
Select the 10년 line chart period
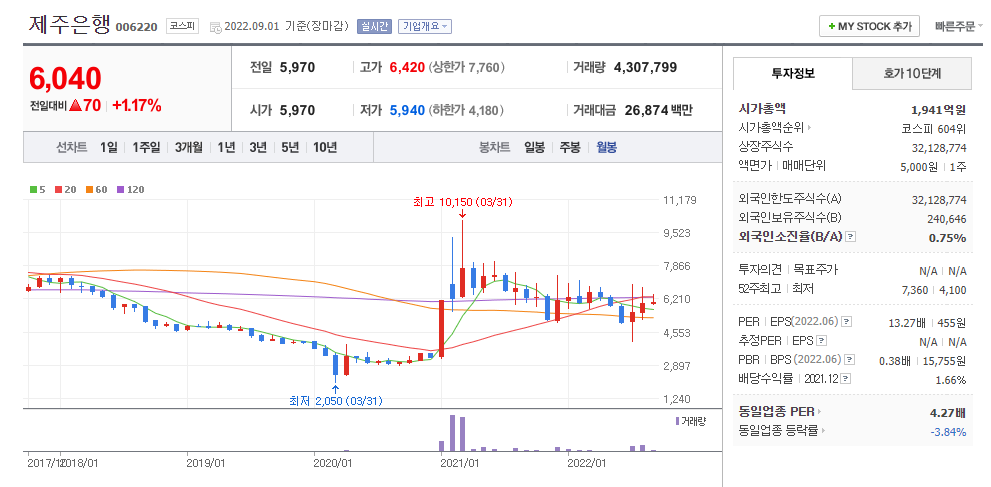click(x=325, y=148)
